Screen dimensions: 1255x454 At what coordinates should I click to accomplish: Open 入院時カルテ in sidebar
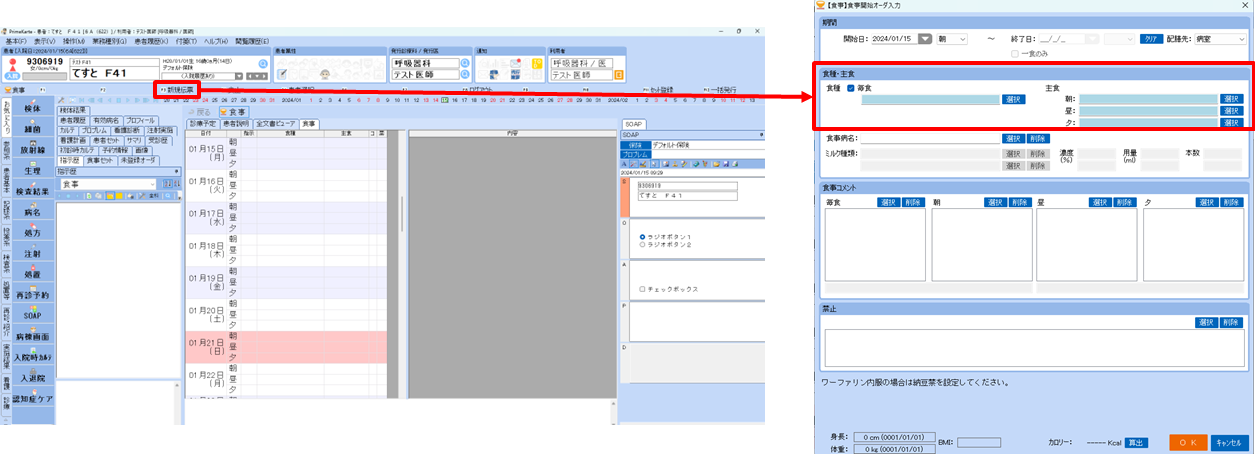pos(32,357)
